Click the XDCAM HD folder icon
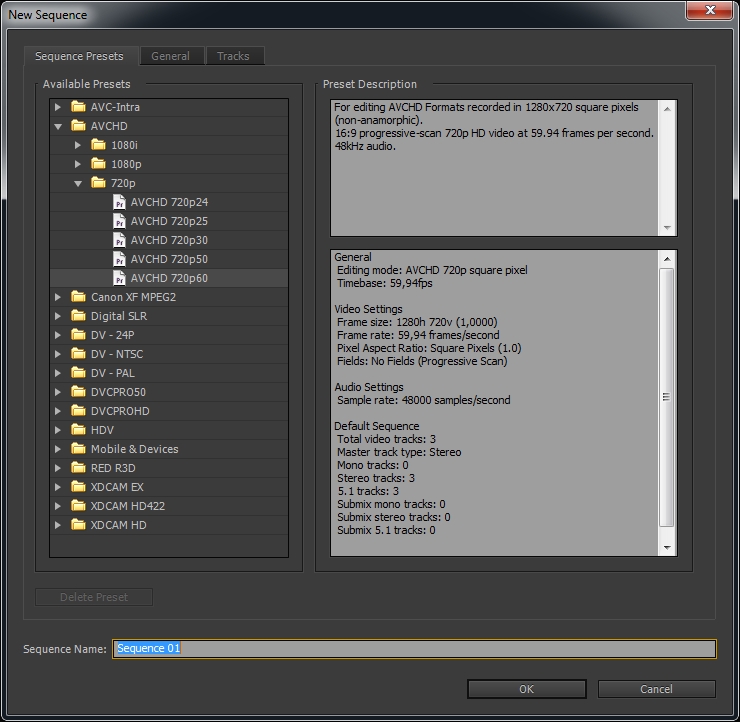The height and width of the screenshot is (722, 740). click(x=78, y=525)
